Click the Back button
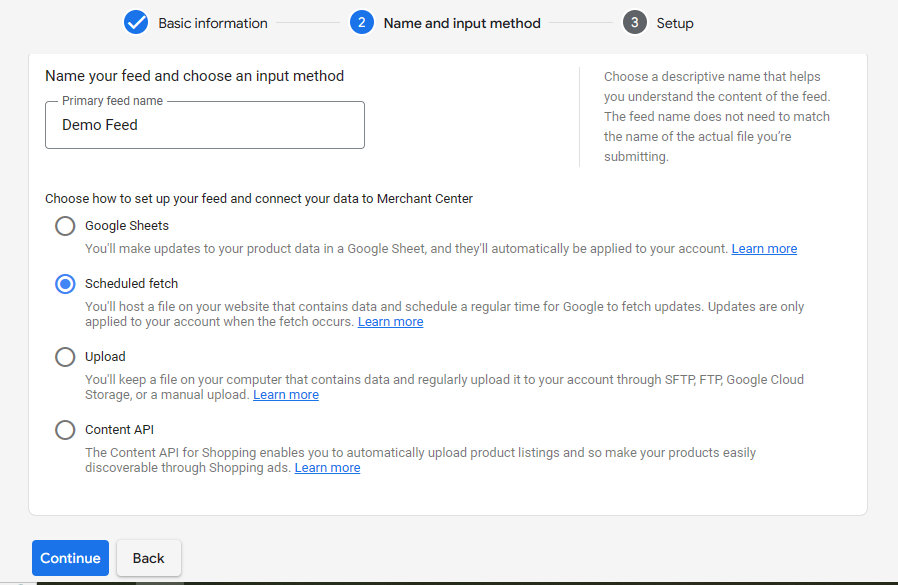898x585 pixels. point(149,558)
